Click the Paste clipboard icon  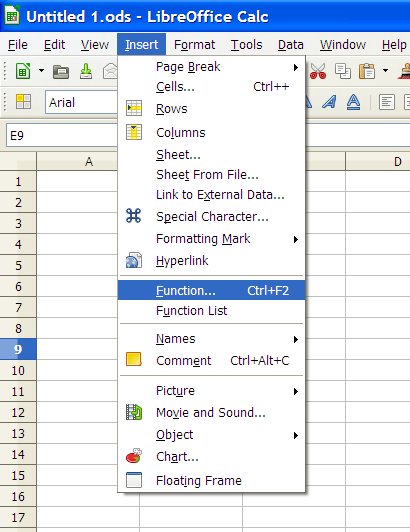[367, 71]
